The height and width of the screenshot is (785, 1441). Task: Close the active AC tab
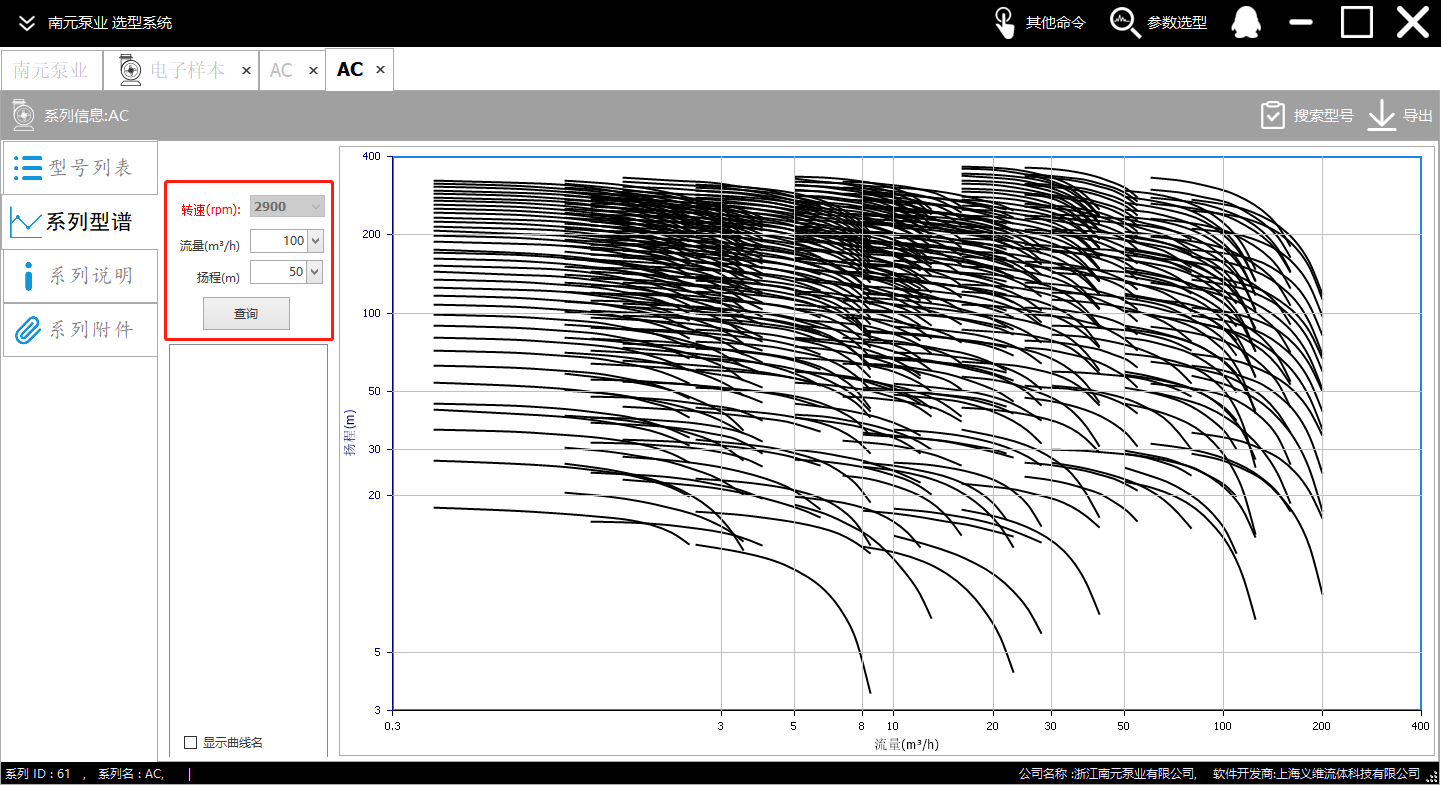[380, 70]
